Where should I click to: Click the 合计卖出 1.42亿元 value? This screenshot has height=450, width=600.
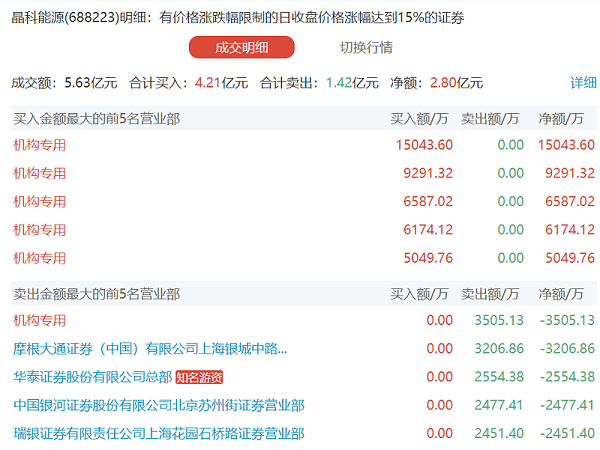352,83
